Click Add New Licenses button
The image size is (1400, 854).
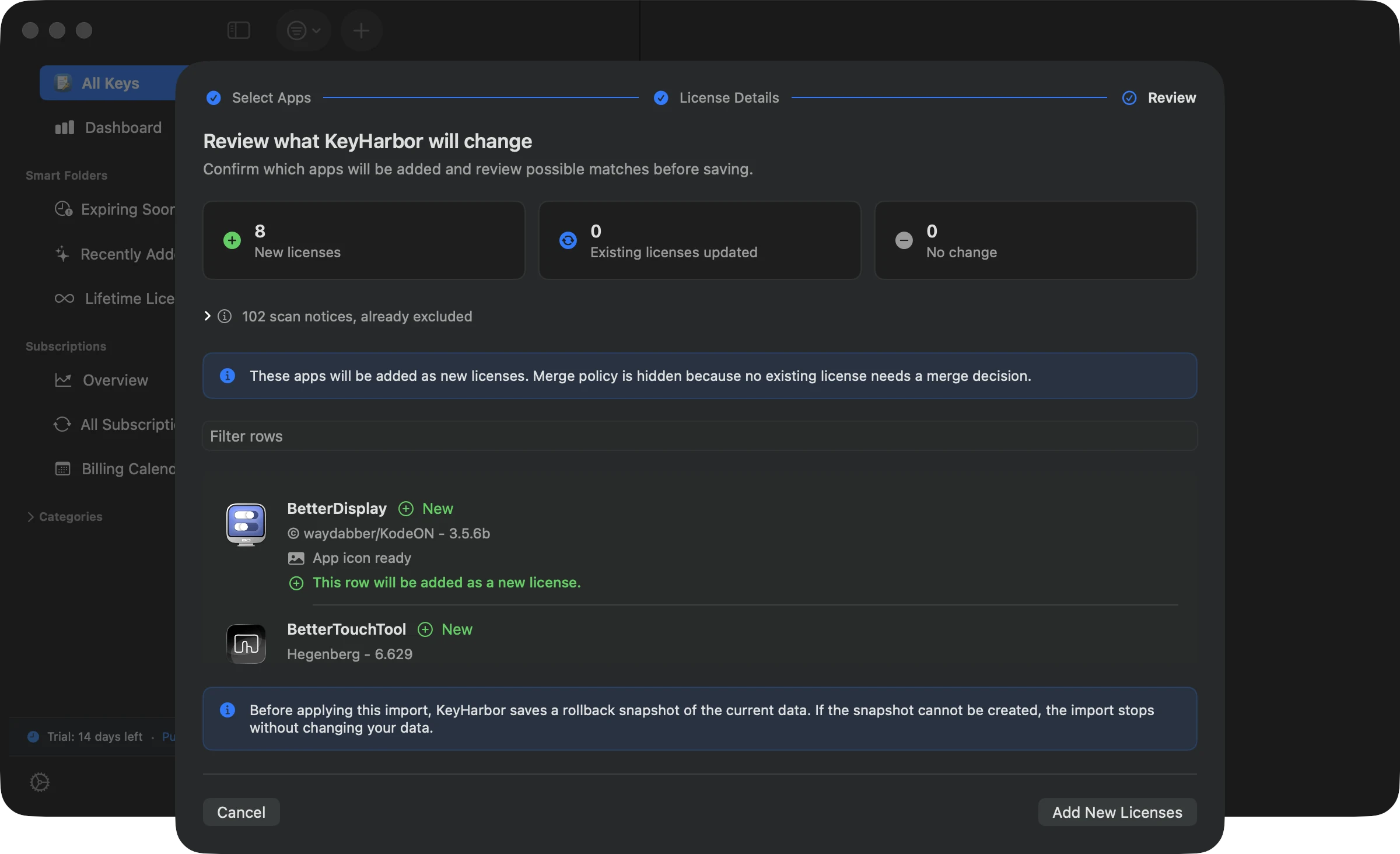pyautogui.click(x=1117, y=812)
